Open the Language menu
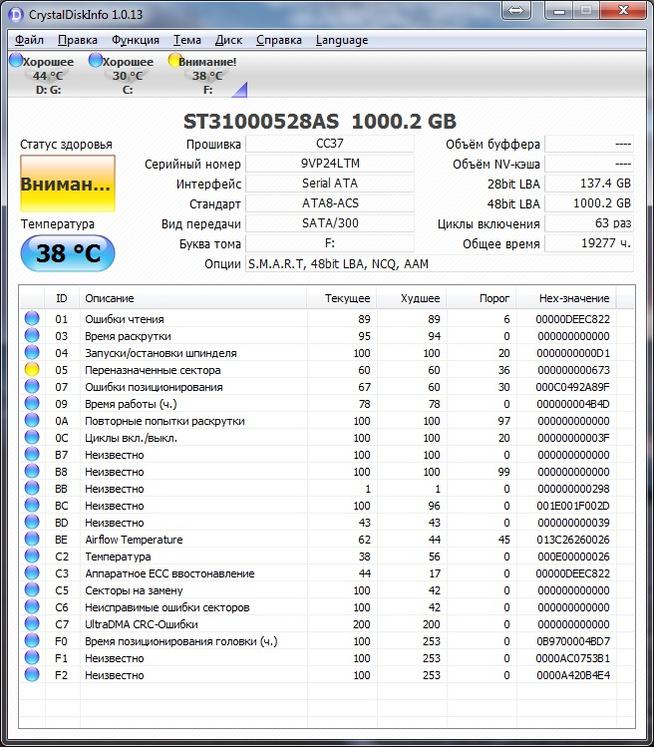 click(x=342, y=40)
